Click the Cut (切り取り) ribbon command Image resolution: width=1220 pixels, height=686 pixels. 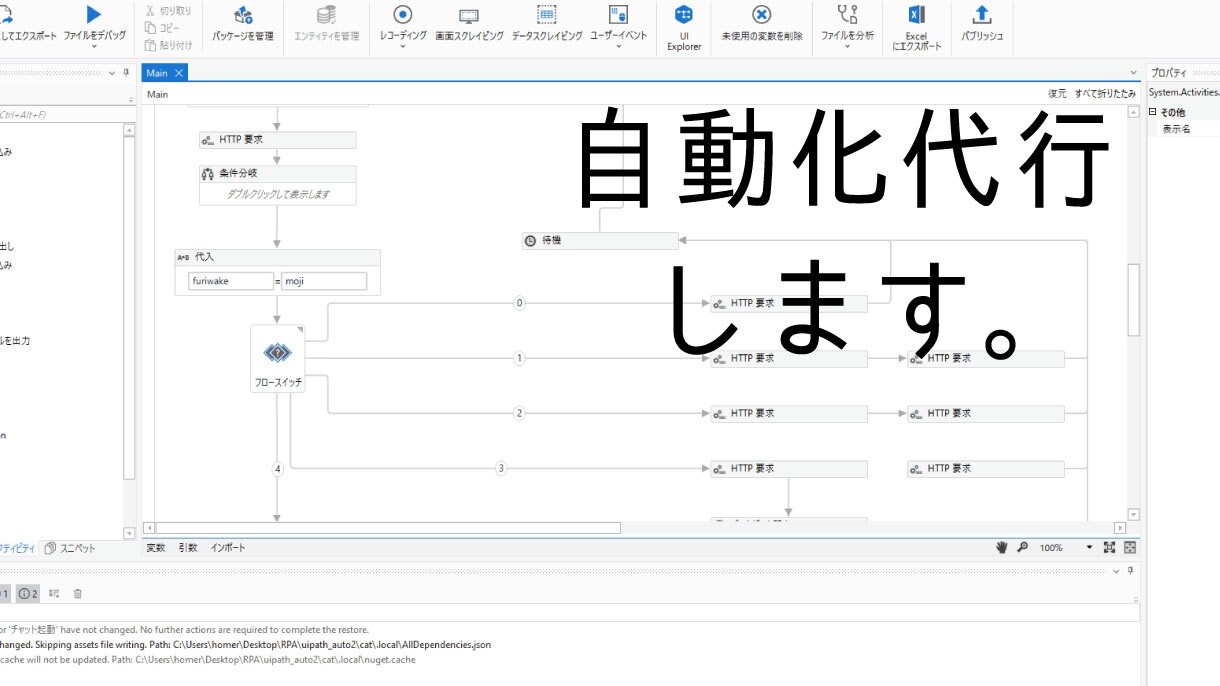coord(168,10)
